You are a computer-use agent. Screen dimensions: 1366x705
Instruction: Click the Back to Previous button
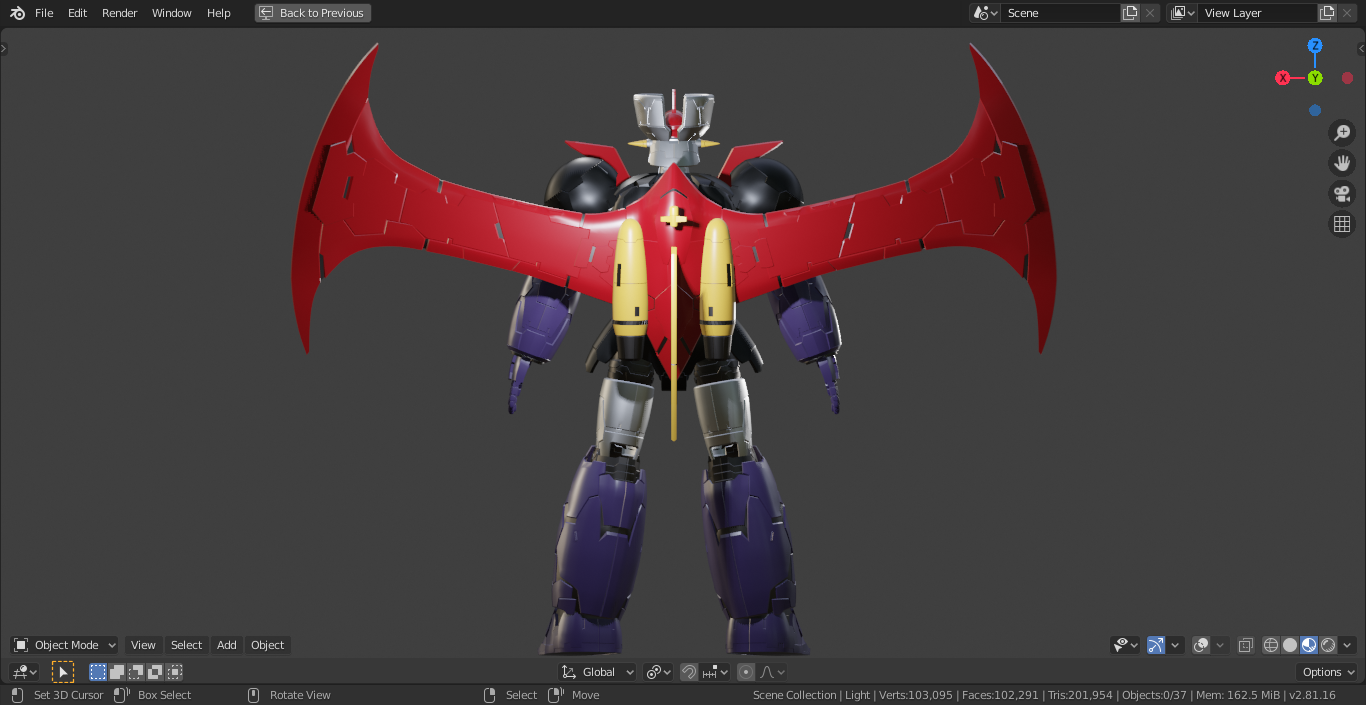coord(312,13)
